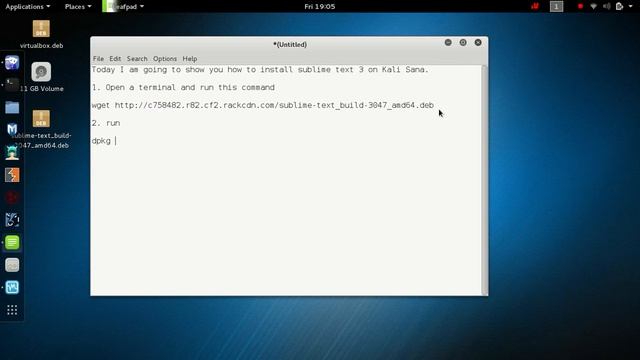Place cursor in the line 'Today I am going to show'
640x360 pixels.
(x=260, y=70)
